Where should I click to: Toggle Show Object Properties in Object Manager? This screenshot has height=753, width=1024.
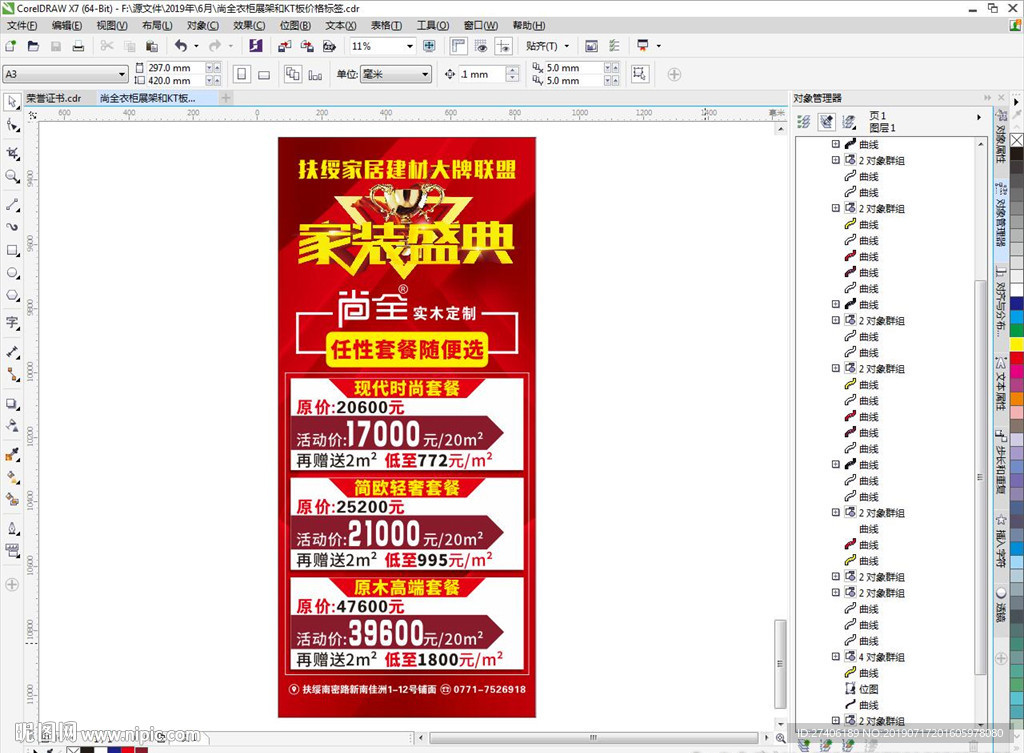[x=804, y=121]
